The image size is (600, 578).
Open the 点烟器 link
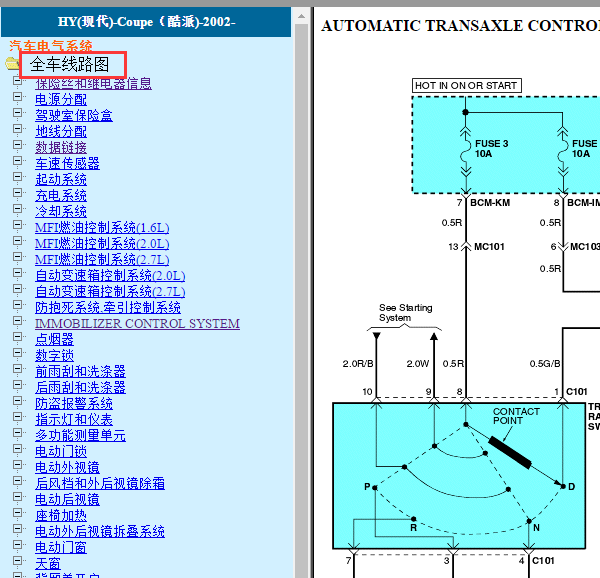click(x=54, y=340)
